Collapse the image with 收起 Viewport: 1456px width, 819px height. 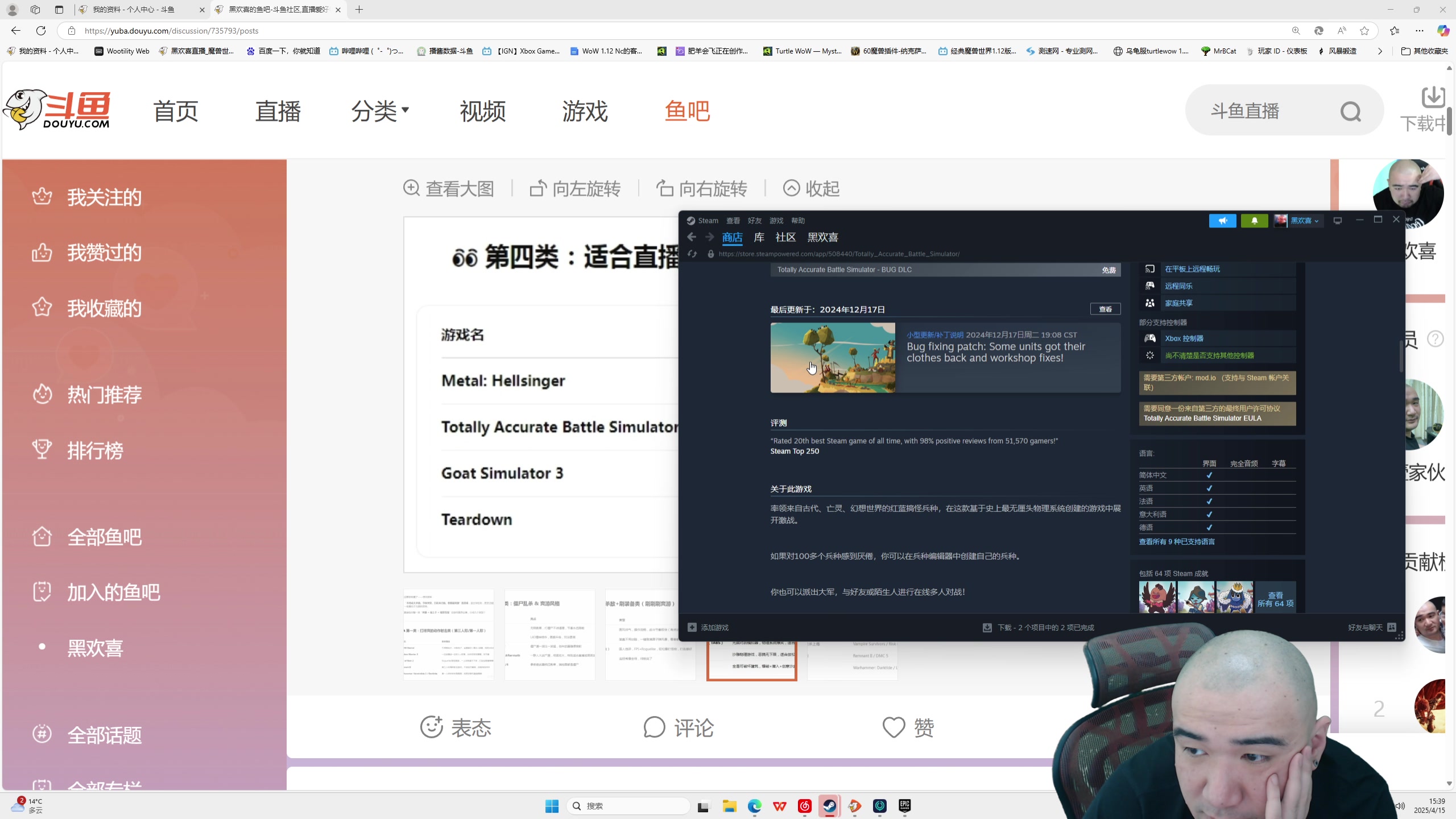coord(811,188)
